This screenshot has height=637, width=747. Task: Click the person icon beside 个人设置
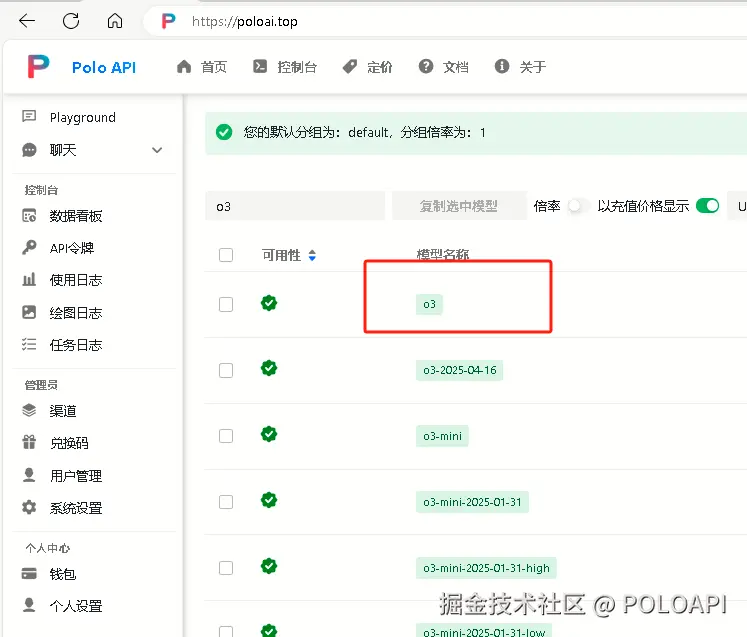coord(29,605)
